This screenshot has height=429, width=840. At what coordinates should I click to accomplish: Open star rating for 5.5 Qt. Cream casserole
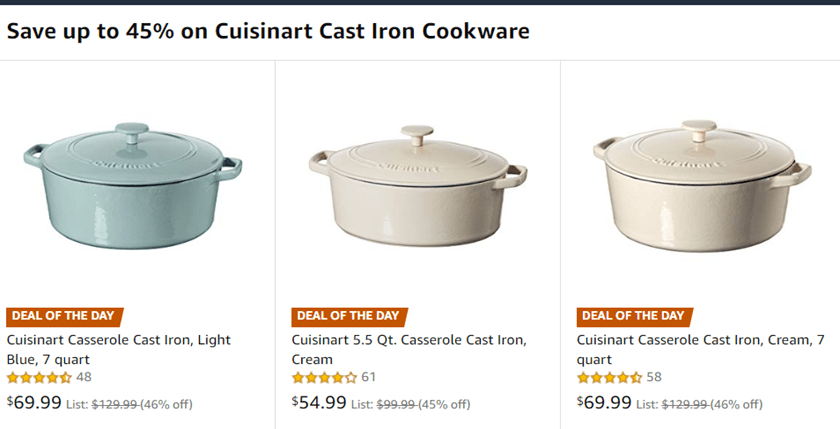[x=324, y=378]
